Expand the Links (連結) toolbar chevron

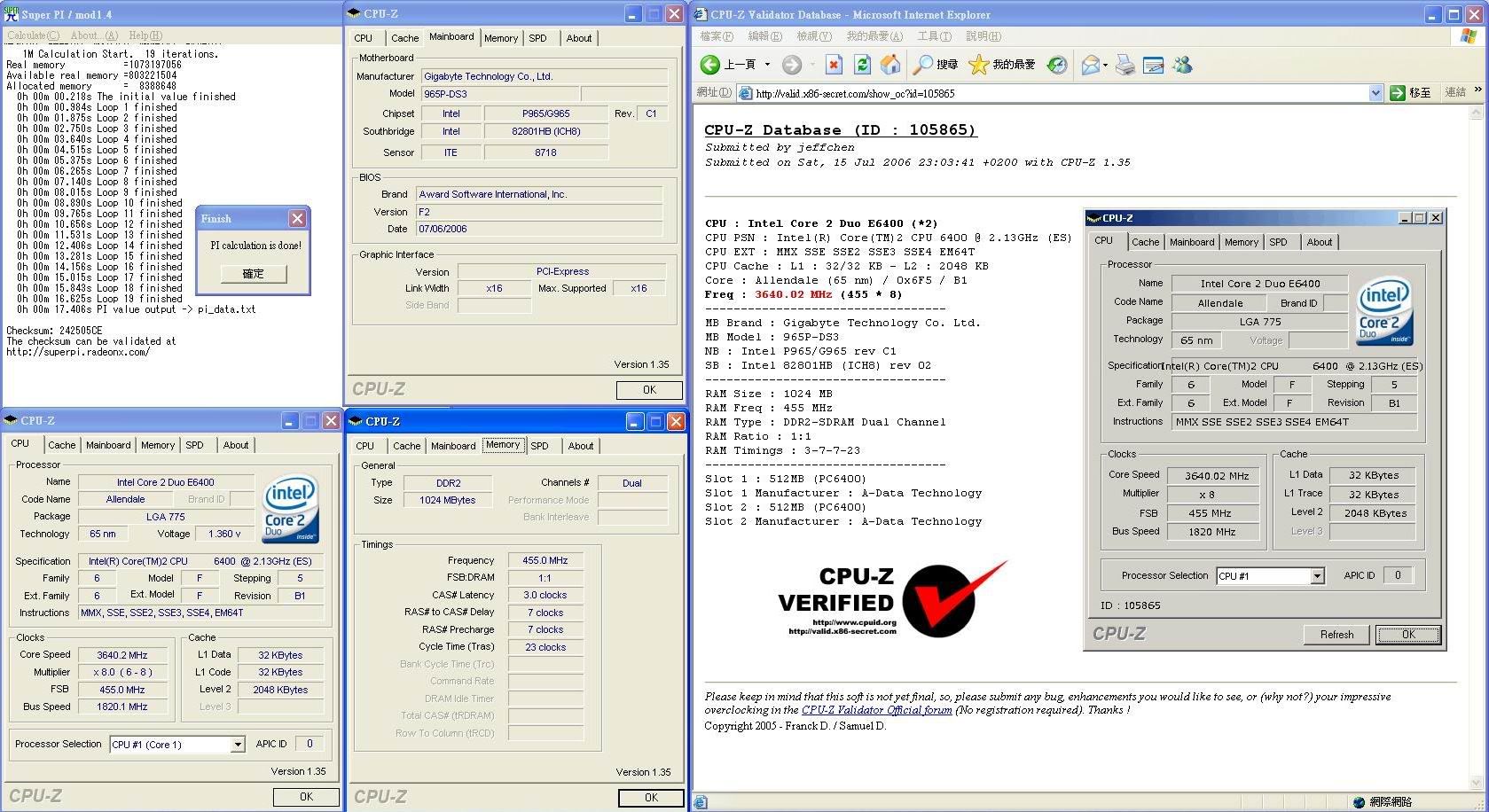pos(1477,90)
